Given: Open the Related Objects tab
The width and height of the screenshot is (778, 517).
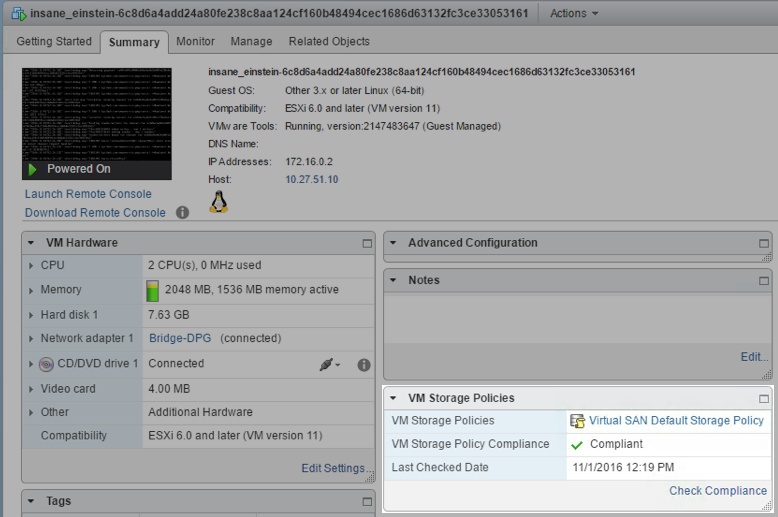Looking at the screenshot, I should click(329, 41).
